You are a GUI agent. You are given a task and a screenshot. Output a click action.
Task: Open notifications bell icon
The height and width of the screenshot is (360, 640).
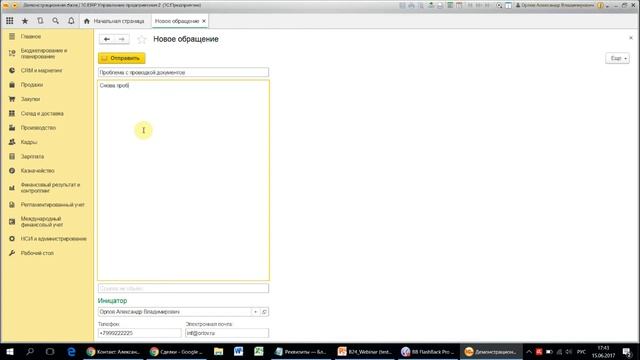[71, 21]
